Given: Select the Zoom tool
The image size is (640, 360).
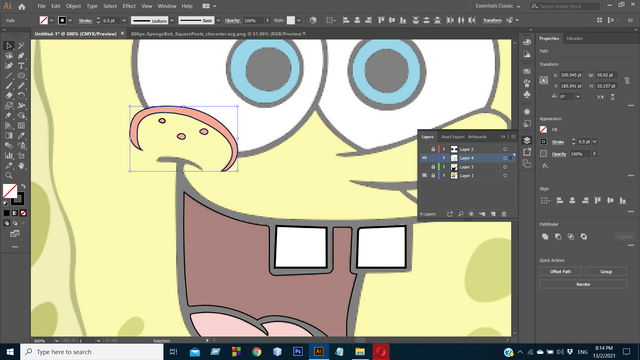Looking at the screenshot, I should pyautogui.click(x=9, y=176).
